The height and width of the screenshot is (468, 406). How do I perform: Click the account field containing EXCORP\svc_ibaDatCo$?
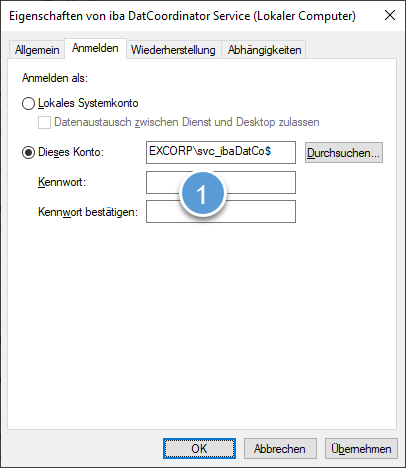pyautogui.click(x=221, y=152)
